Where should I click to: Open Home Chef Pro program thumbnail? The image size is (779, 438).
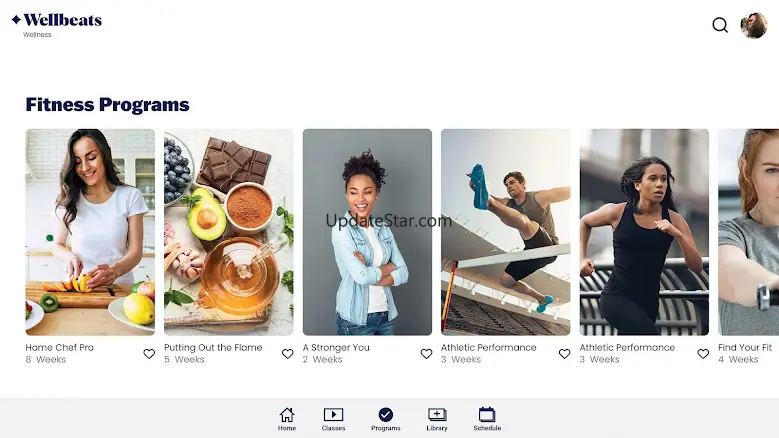click(x=90, y=232)
